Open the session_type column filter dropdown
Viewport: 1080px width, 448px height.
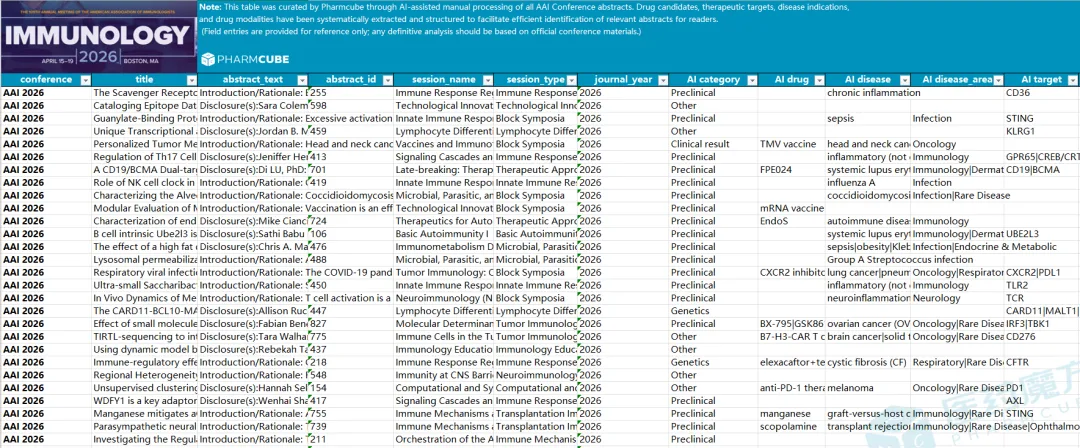(571, 80)
